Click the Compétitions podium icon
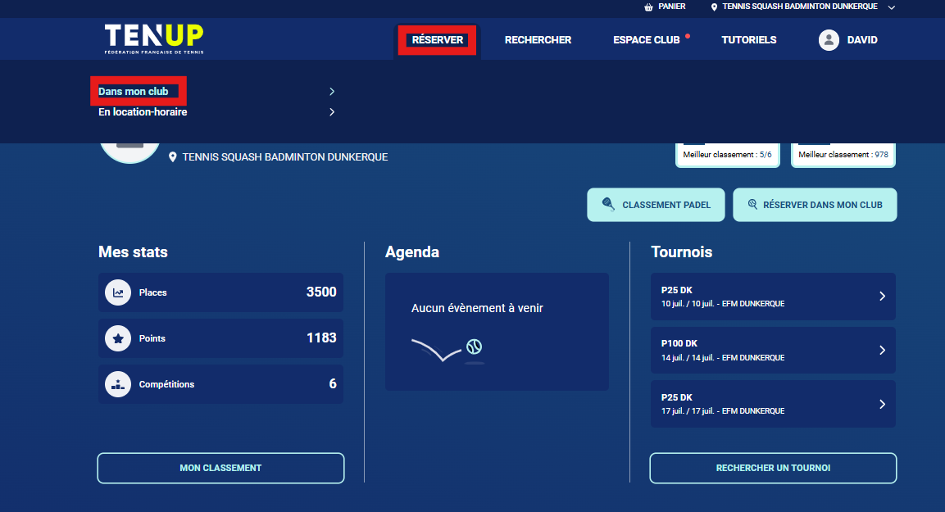The image size is (945, 512). pyautogui.click(x=118, y=384)
